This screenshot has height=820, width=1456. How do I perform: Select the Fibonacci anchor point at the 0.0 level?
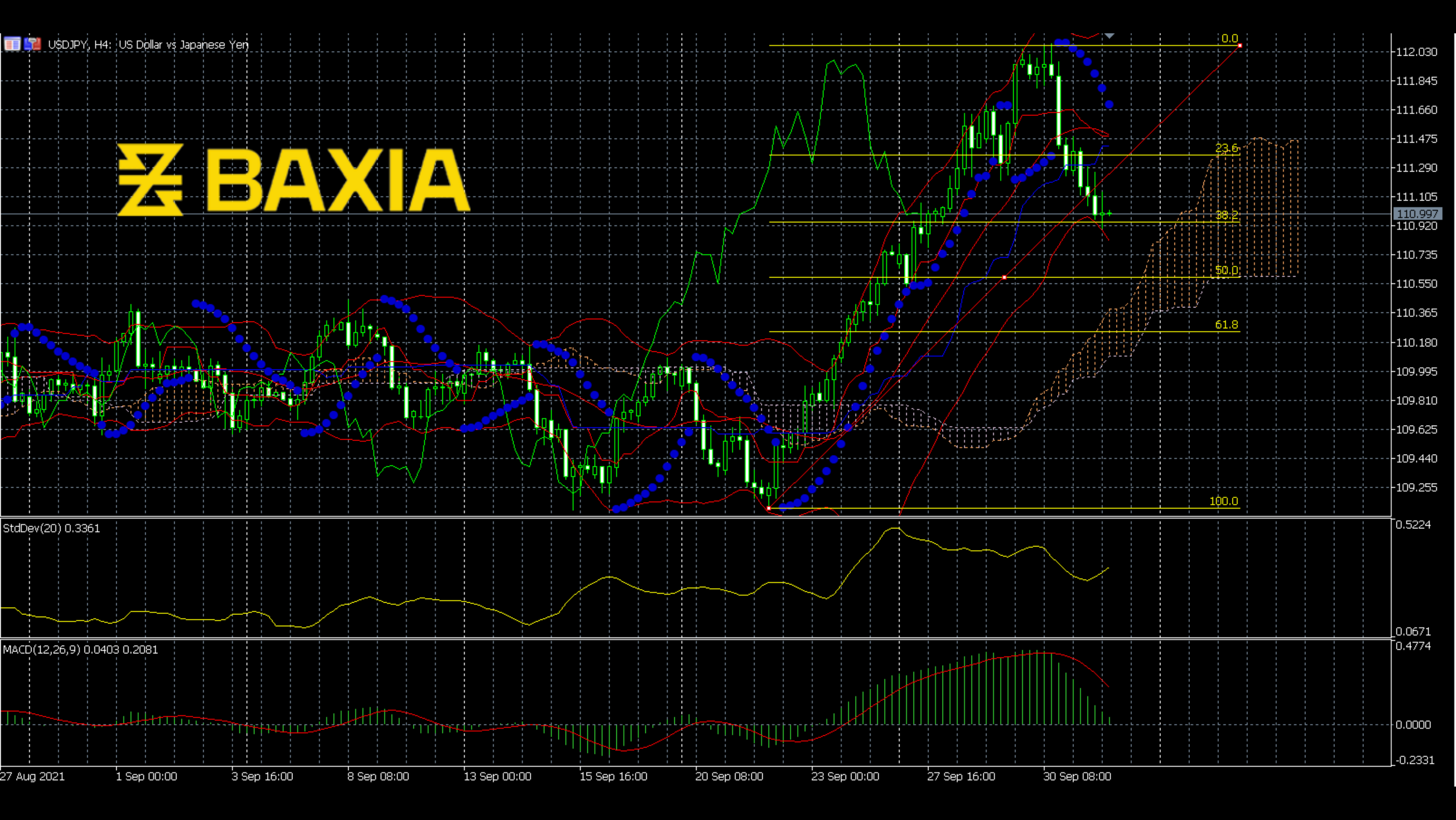(1240, 46)
